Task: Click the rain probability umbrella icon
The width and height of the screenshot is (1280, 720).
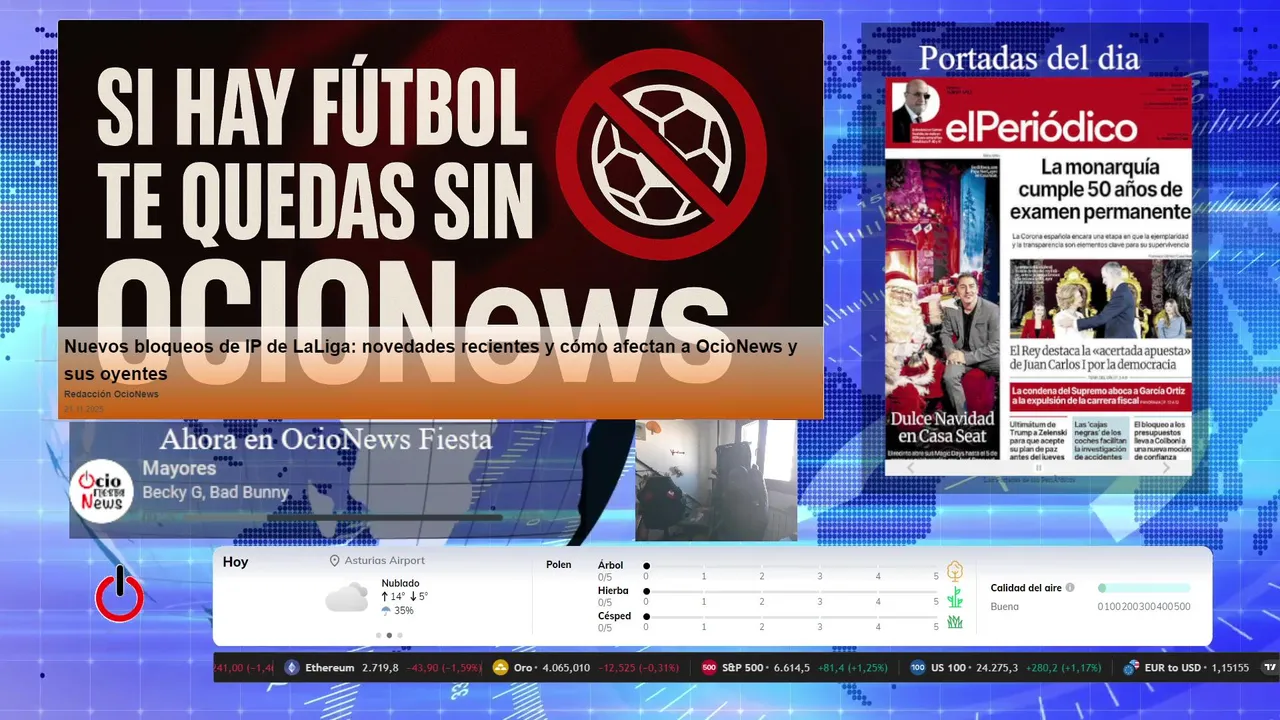Action: (386, 610)
